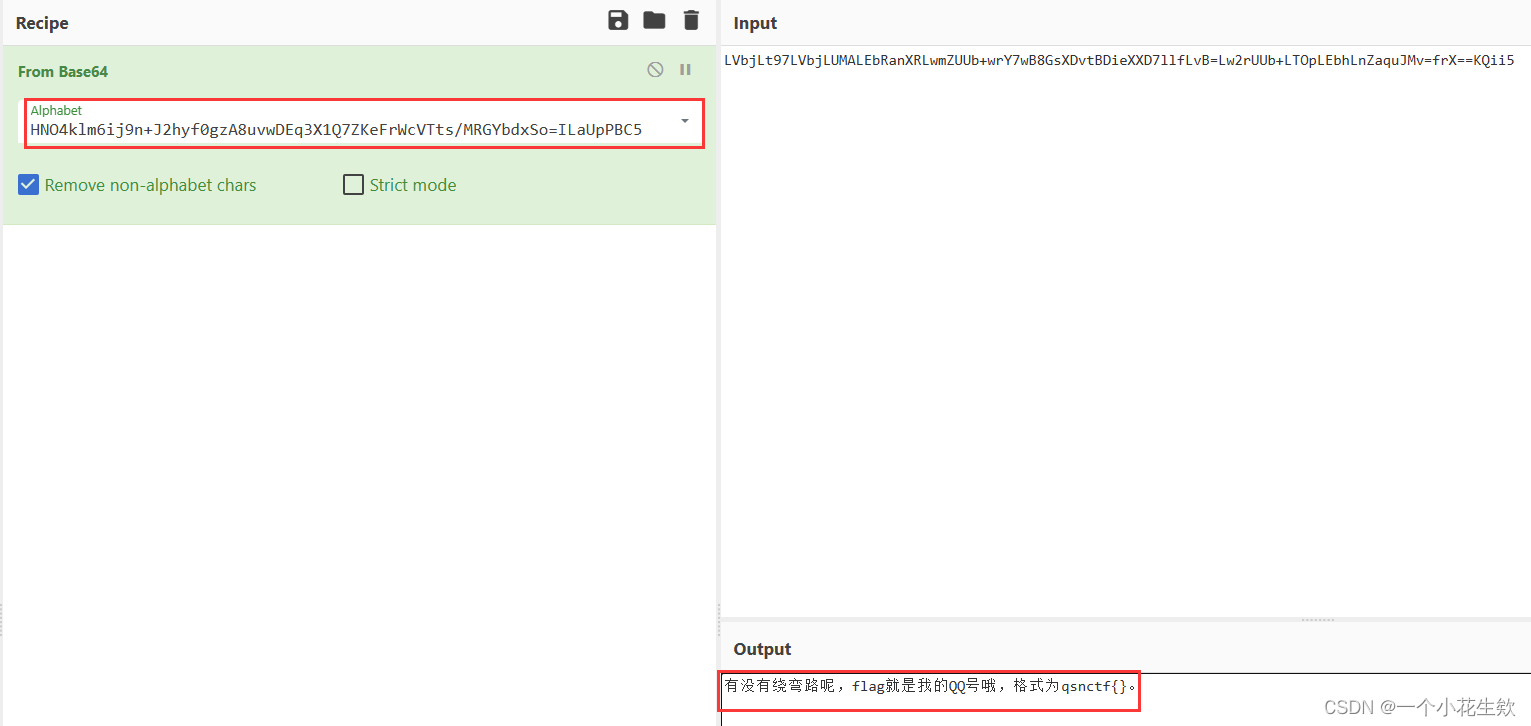Click the Strict mode label text

point(413,185)
